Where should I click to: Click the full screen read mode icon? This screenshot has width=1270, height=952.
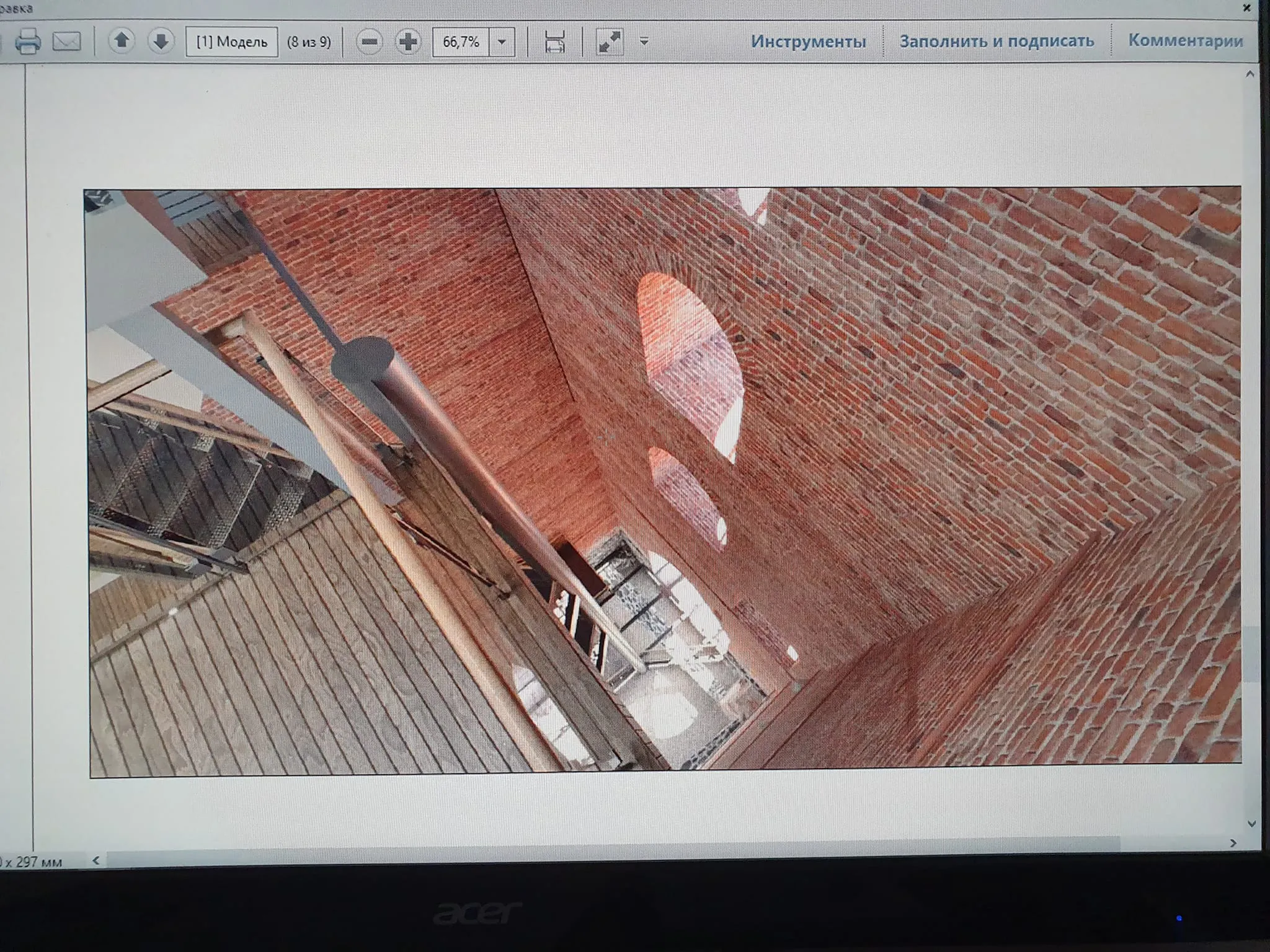(609, 42)
